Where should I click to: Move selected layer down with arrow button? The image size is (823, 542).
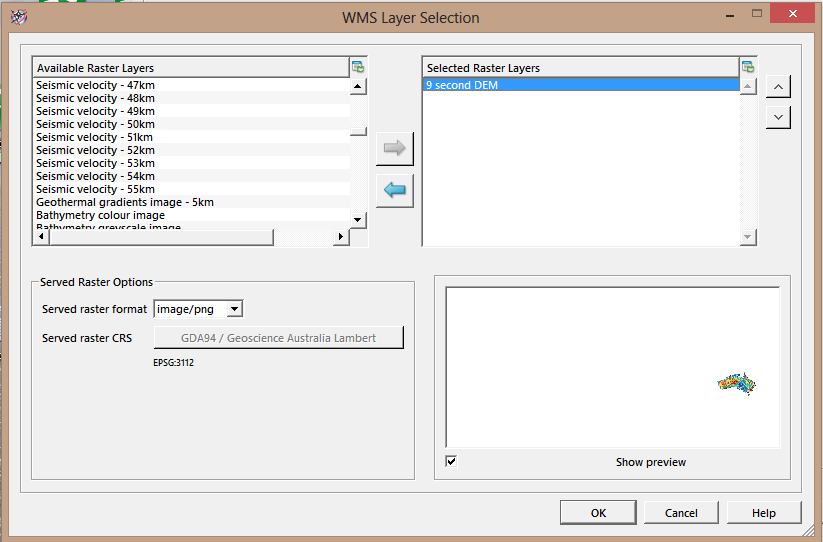(x=778, y=117)
